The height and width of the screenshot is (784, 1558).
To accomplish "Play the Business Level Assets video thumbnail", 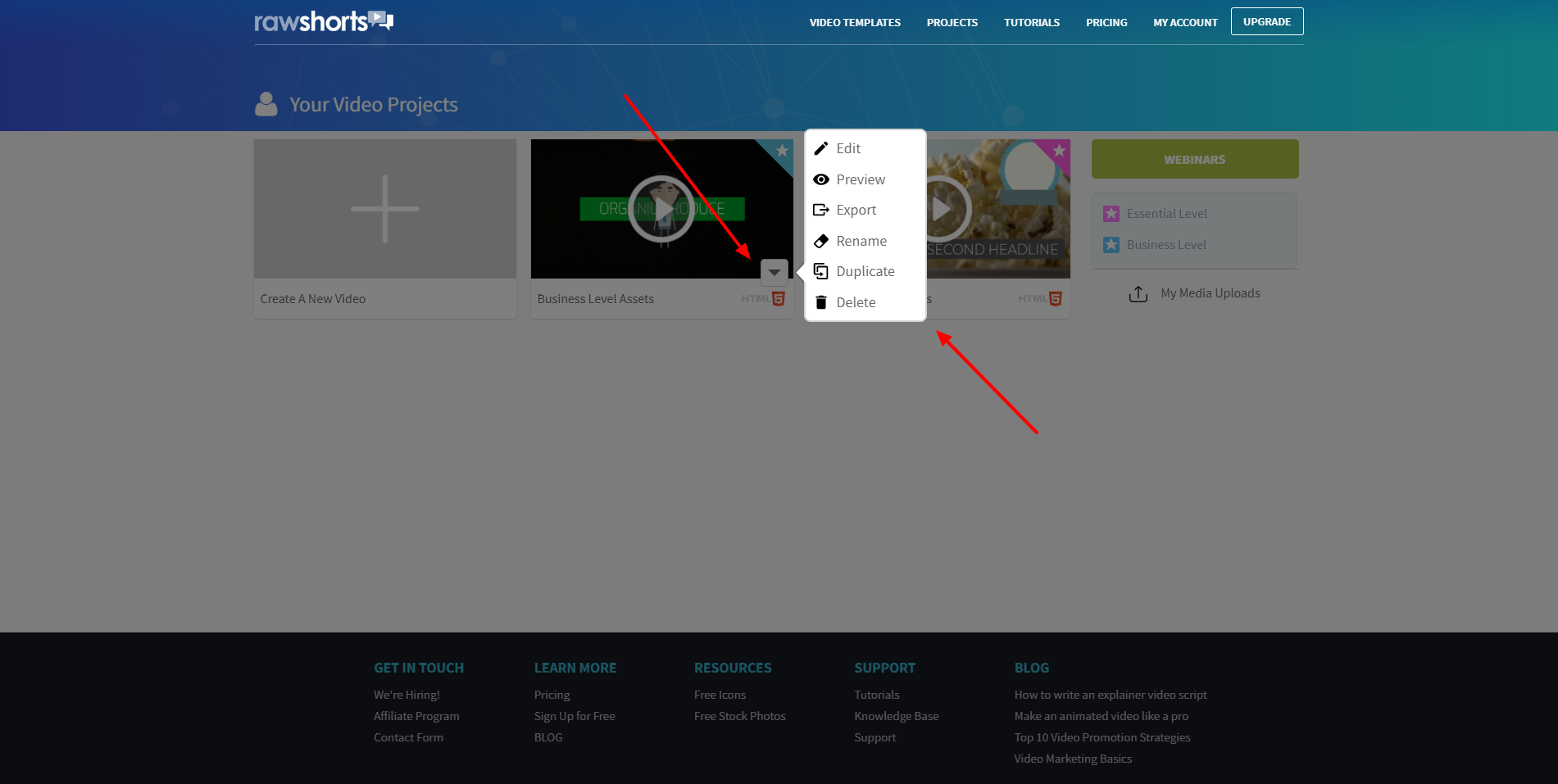I will coord(661,209).
